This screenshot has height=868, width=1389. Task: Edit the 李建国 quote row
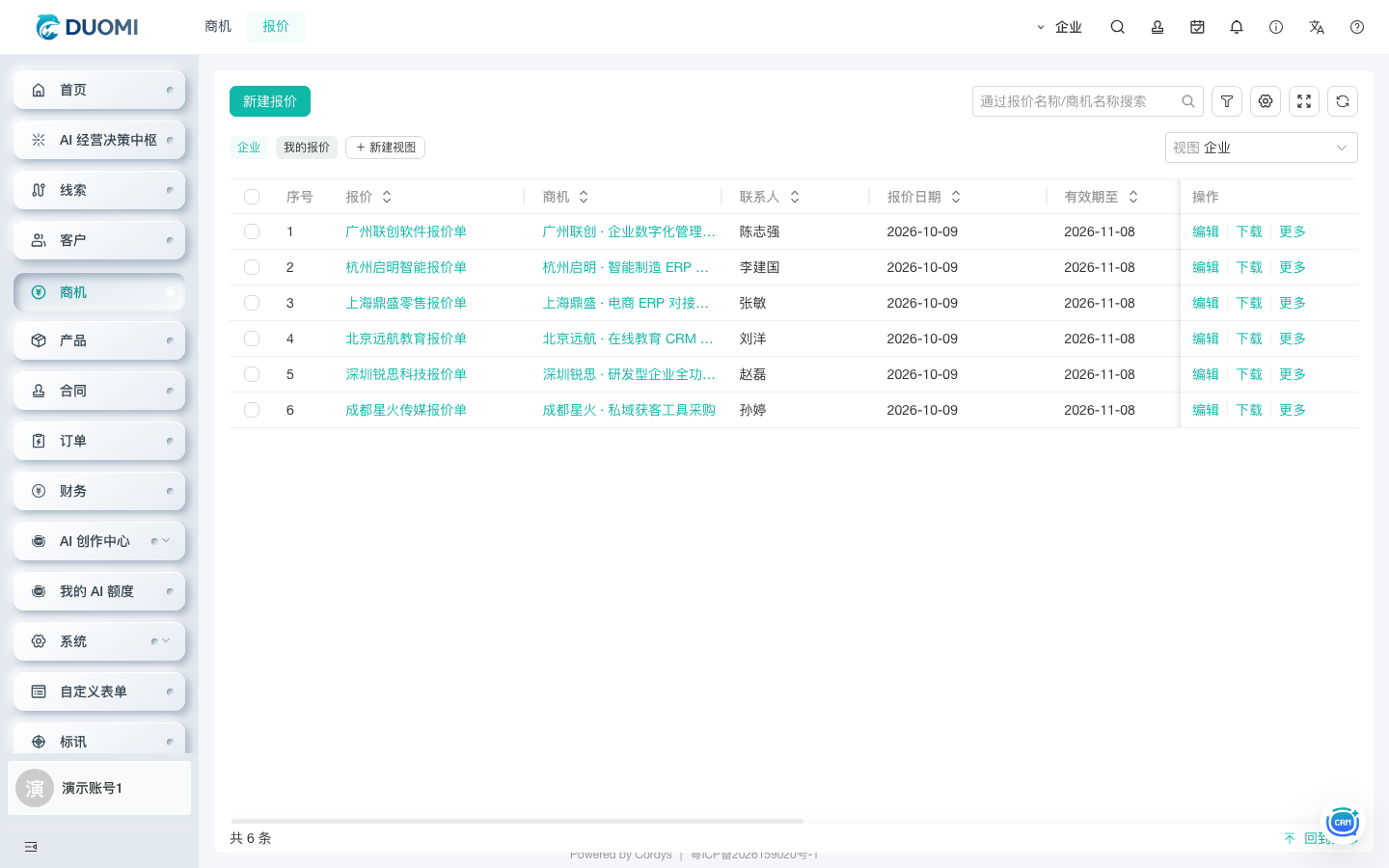click(x=1206, y=267)
